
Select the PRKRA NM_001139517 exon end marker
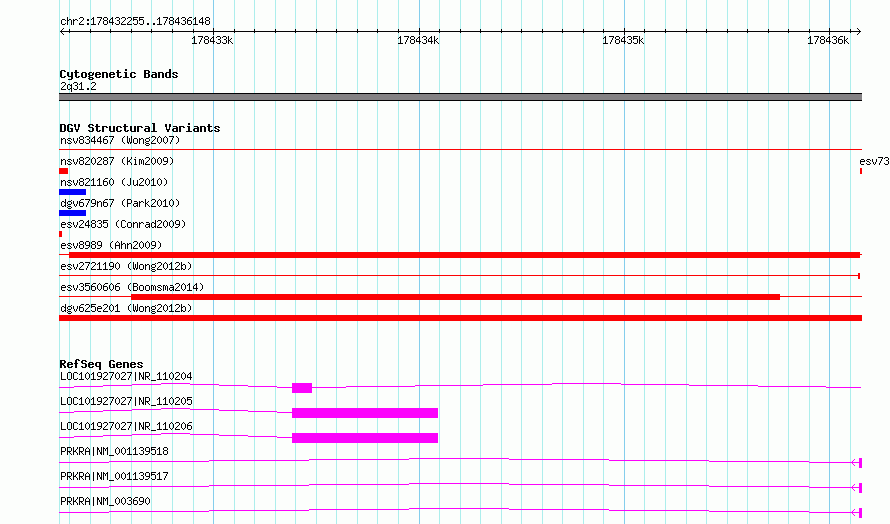point(860,488)
